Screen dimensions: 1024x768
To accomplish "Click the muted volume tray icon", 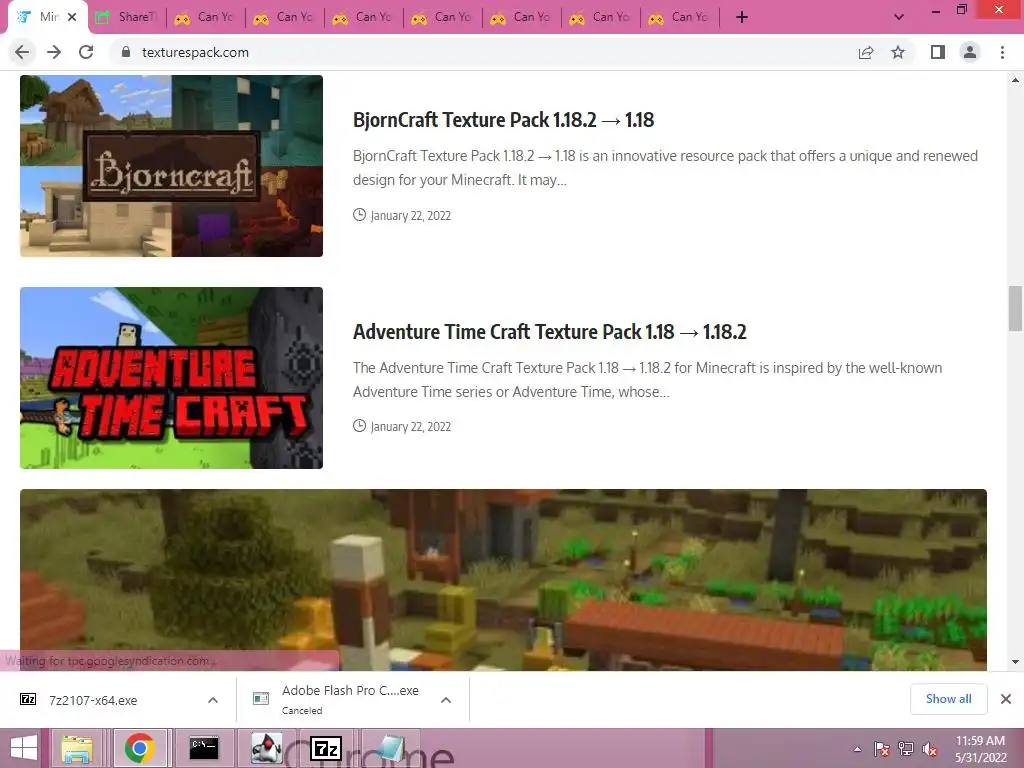I will (x=930, y=750).
